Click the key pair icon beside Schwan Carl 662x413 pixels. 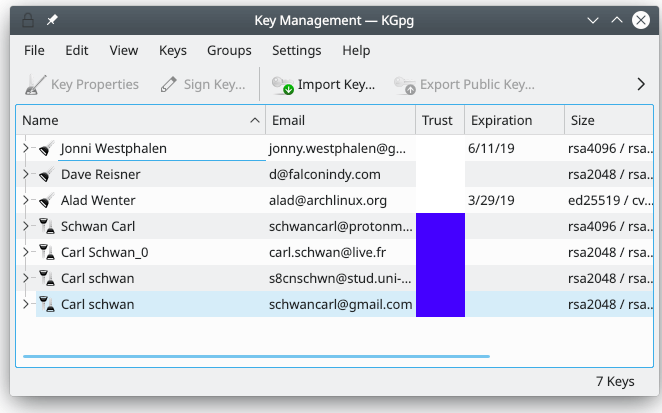coord(47,226)
